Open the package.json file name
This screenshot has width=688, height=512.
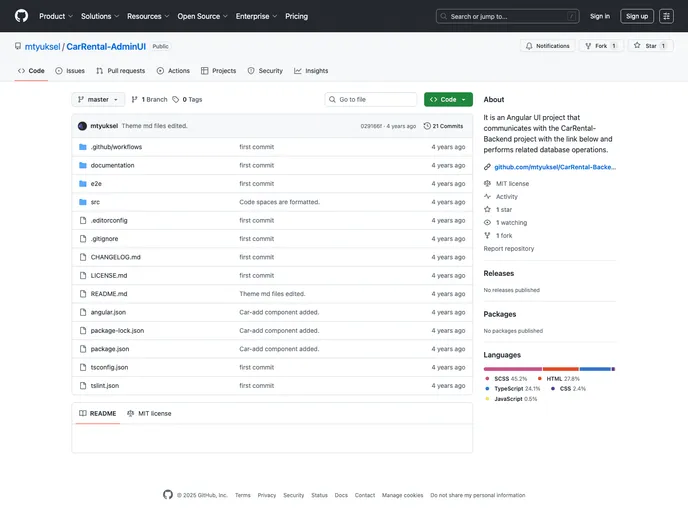tap(110, 349)
